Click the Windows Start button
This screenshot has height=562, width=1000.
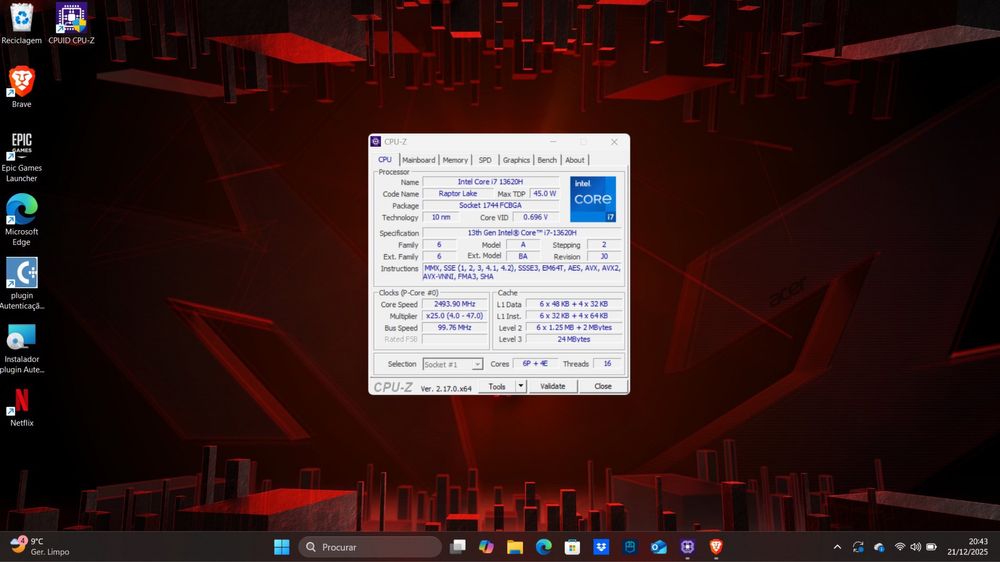click(x=281, y=547)
